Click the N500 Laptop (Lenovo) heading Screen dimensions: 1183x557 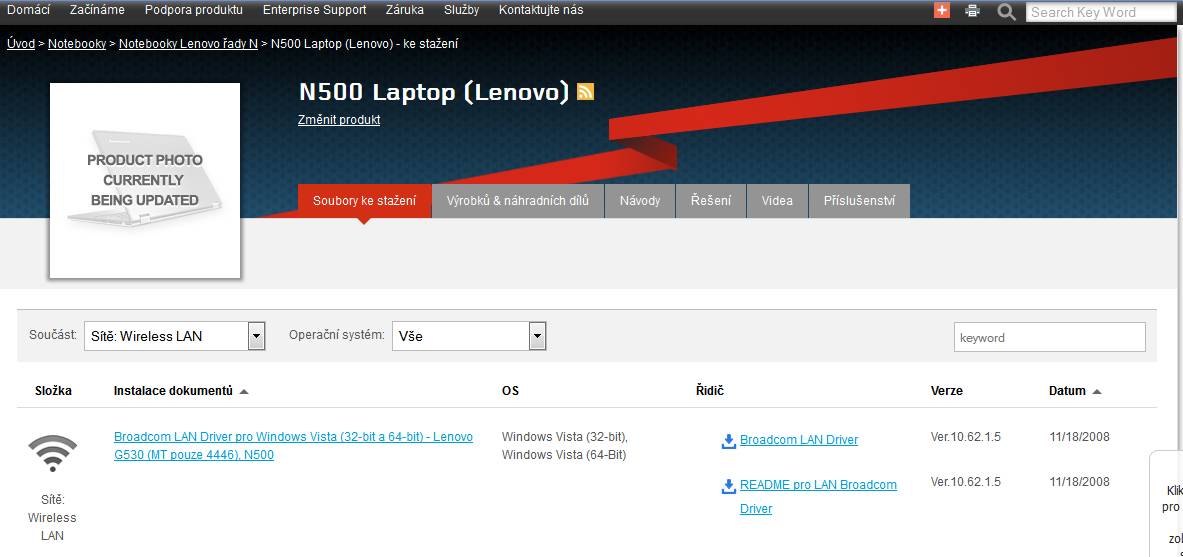click(434, 92)
